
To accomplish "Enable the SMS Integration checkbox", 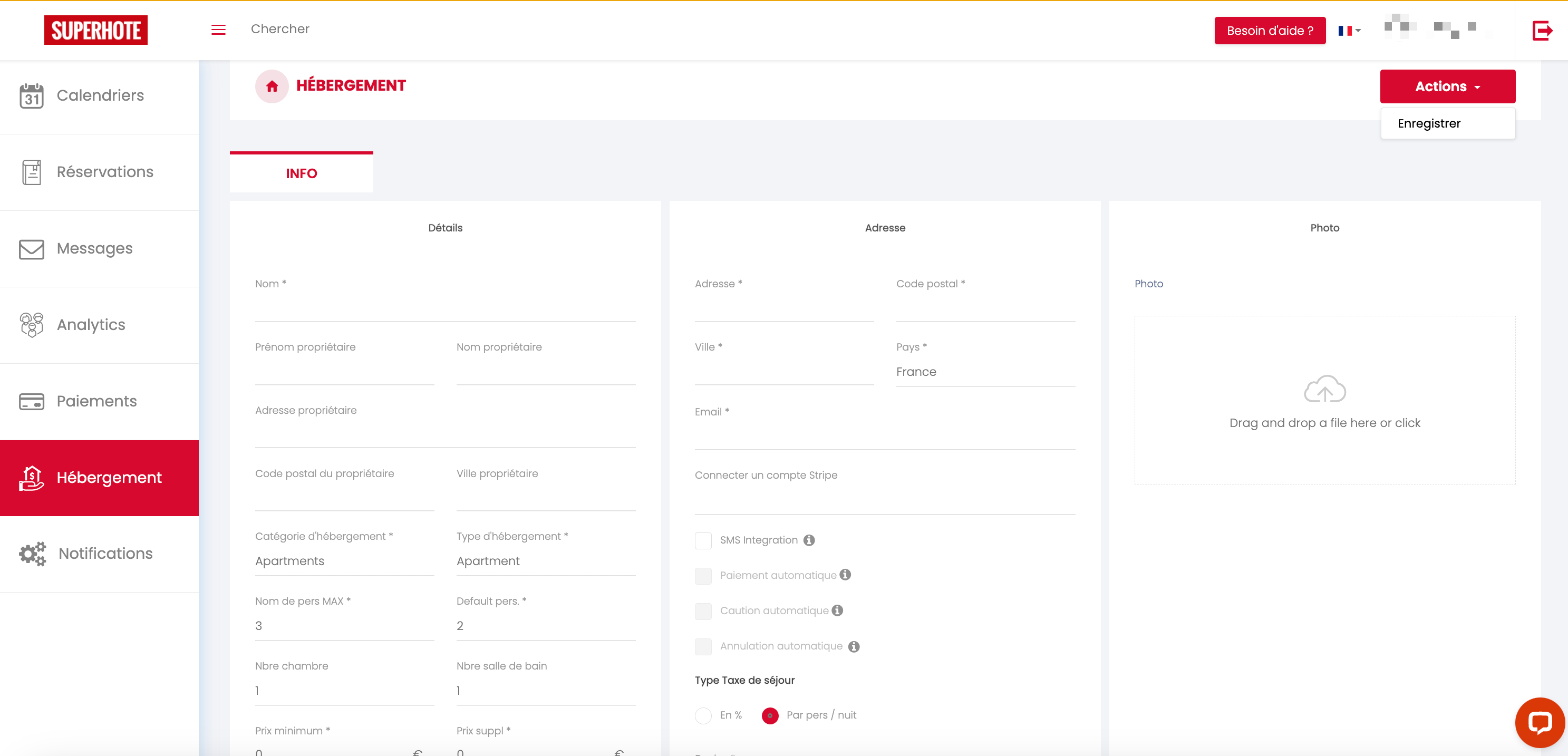I will [x=703, y=540].
